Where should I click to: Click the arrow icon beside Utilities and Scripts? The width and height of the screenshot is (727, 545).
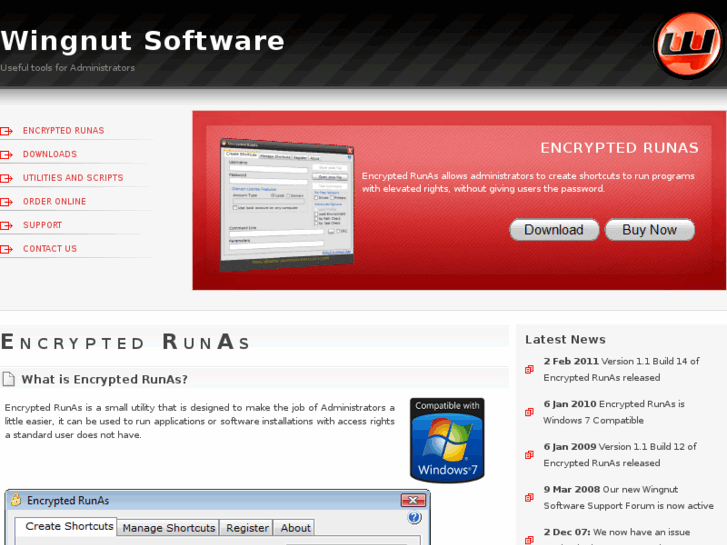click(6, 178)
